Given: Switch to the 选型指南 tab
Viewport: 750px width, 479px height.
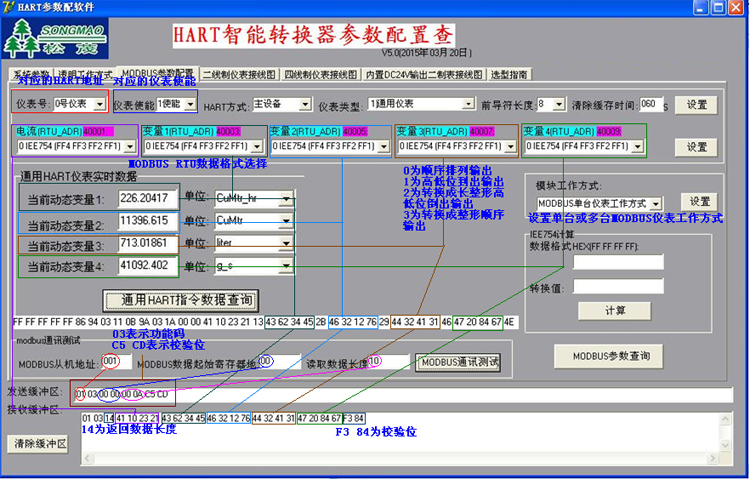Looking at the screenshot, I should coord(509,75).
